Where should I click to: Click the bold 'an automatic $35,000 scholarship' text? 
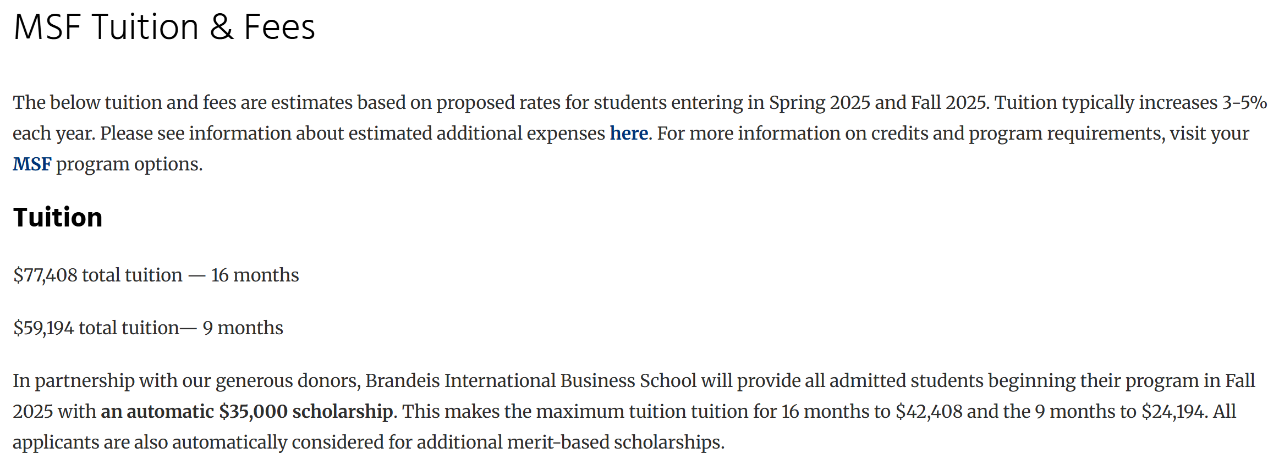247,411
